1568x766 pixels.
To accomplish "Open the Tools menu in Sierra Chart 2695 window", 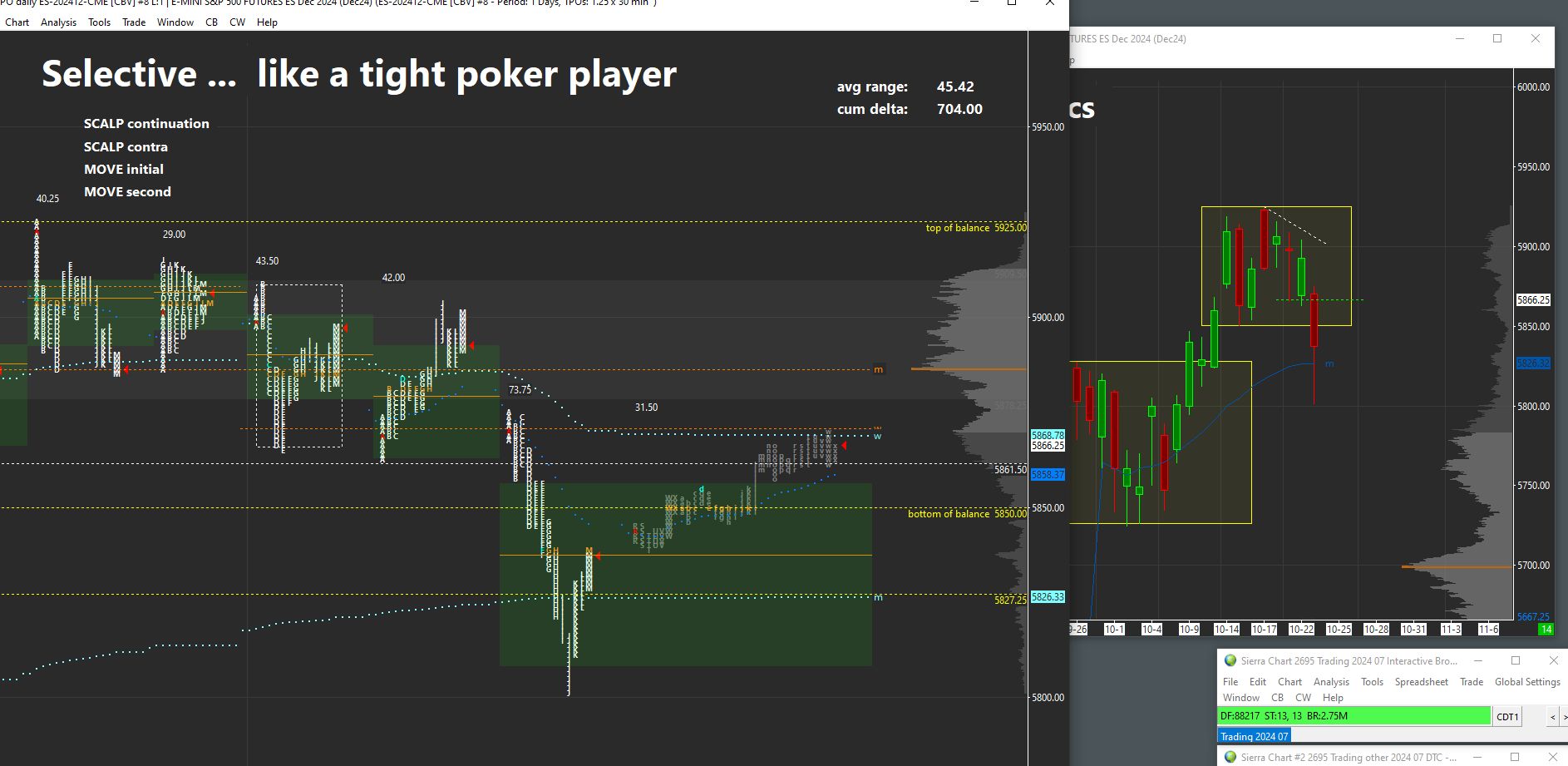I will coord(1372,682).
